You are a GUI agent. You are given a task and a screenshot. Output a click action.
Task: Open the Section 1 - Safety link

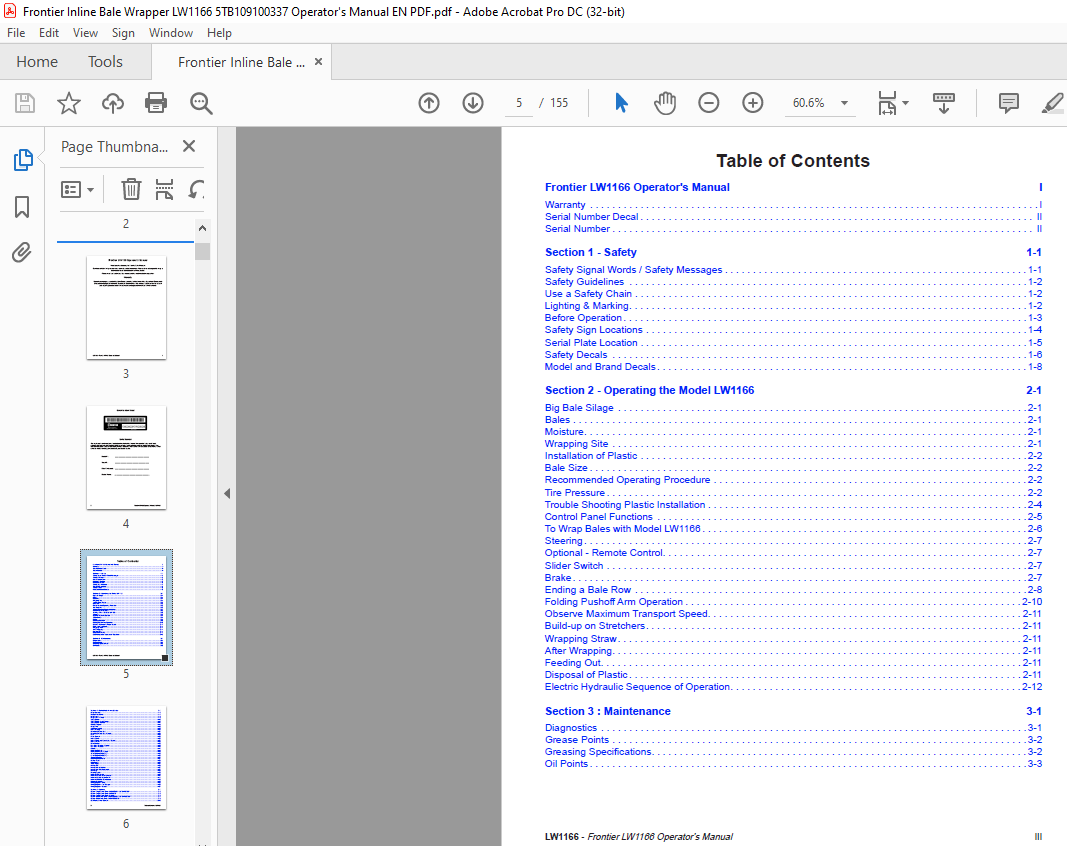click(x=591, y=252)
